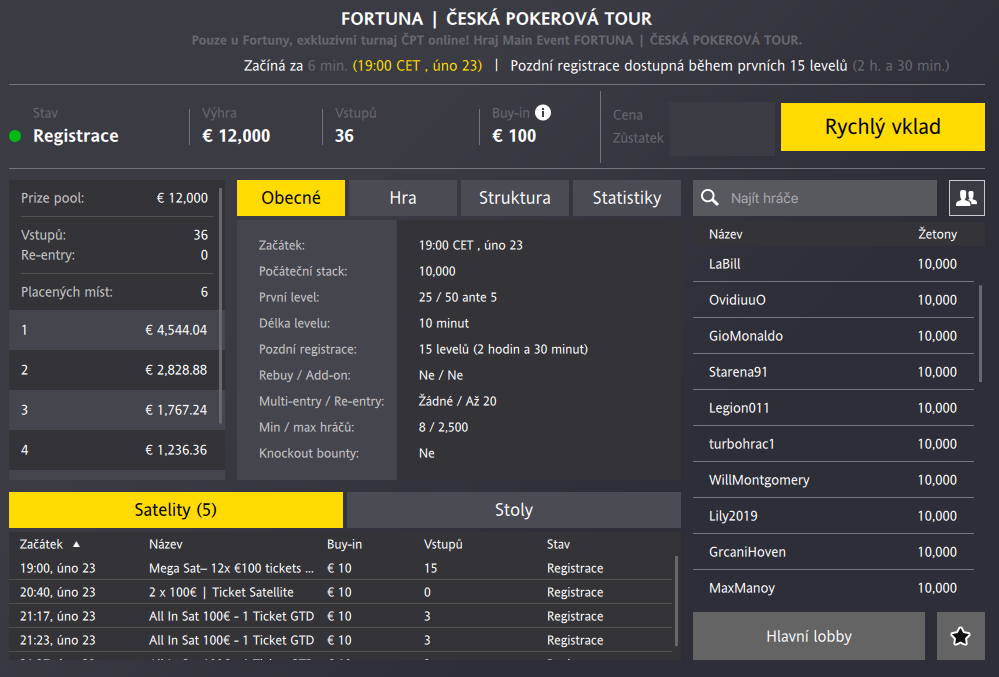
Task: Switch to the Obecné tab
Action: click(291, 198)
